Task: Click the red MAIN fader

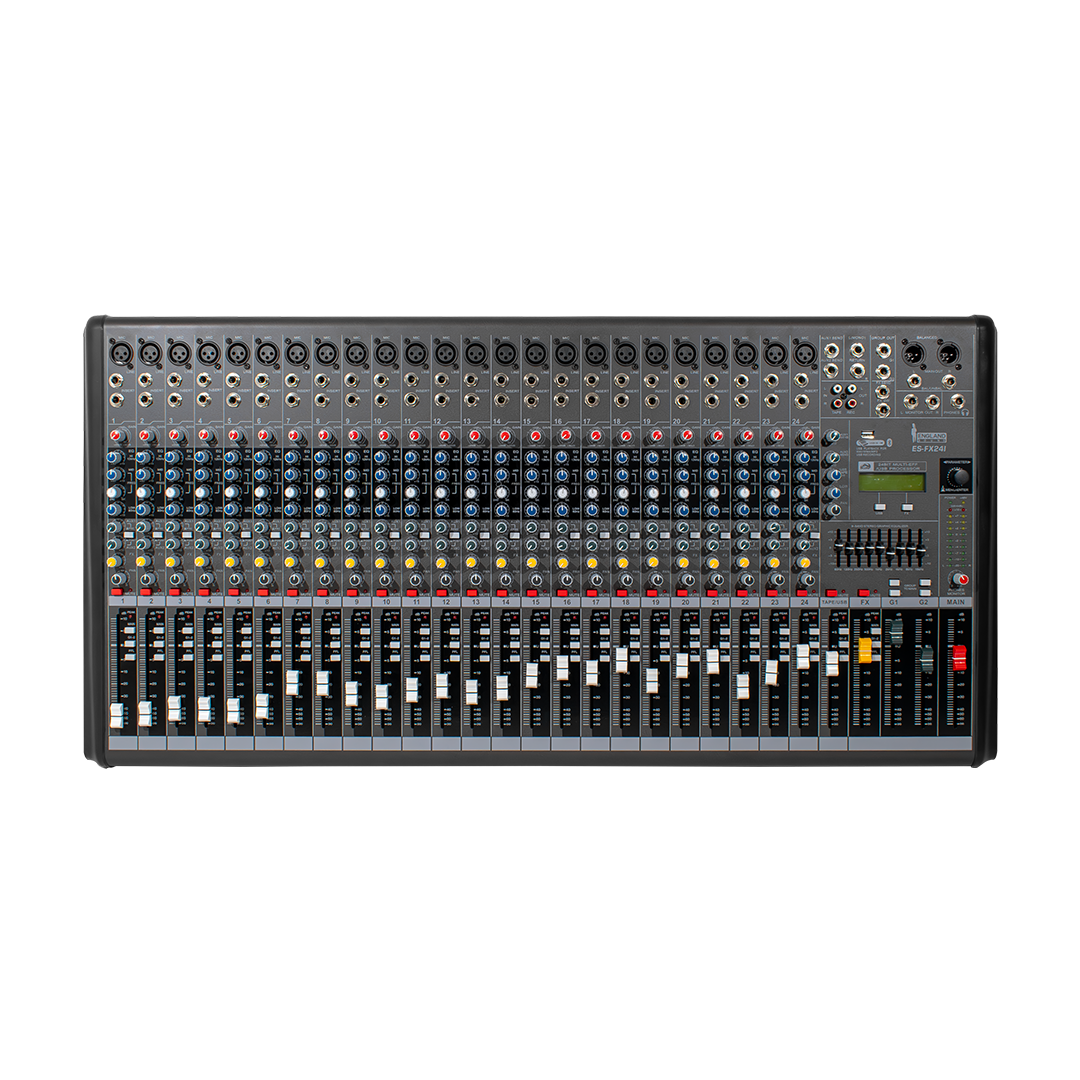Action: [958, 658]
